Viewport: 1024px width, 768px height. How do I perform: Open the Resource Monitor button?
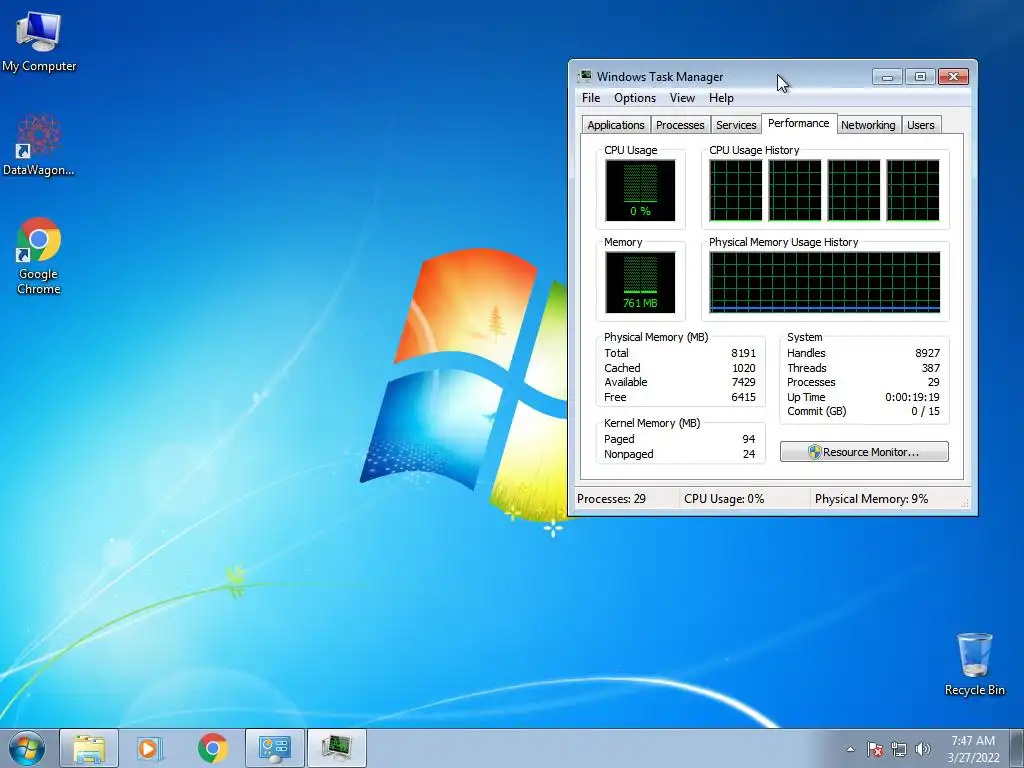click(864, 452)
